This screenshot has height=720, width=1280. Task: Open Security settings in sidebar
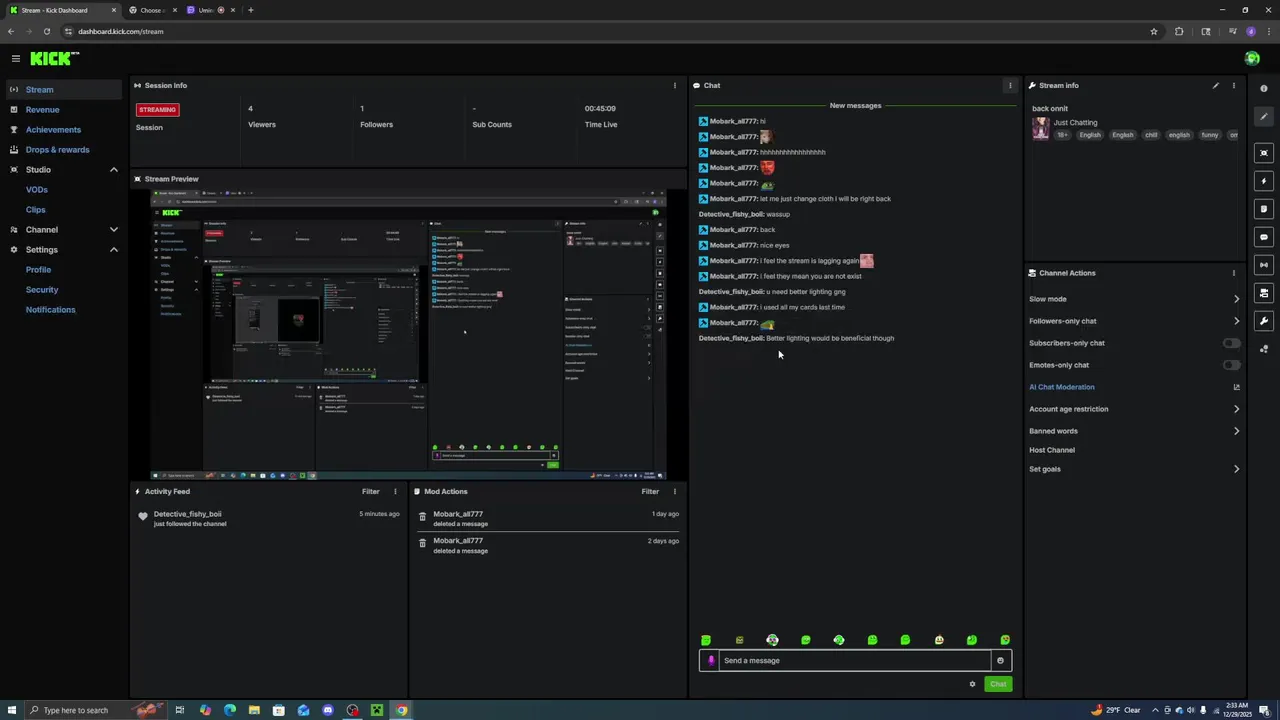click(x=42, y=290)
